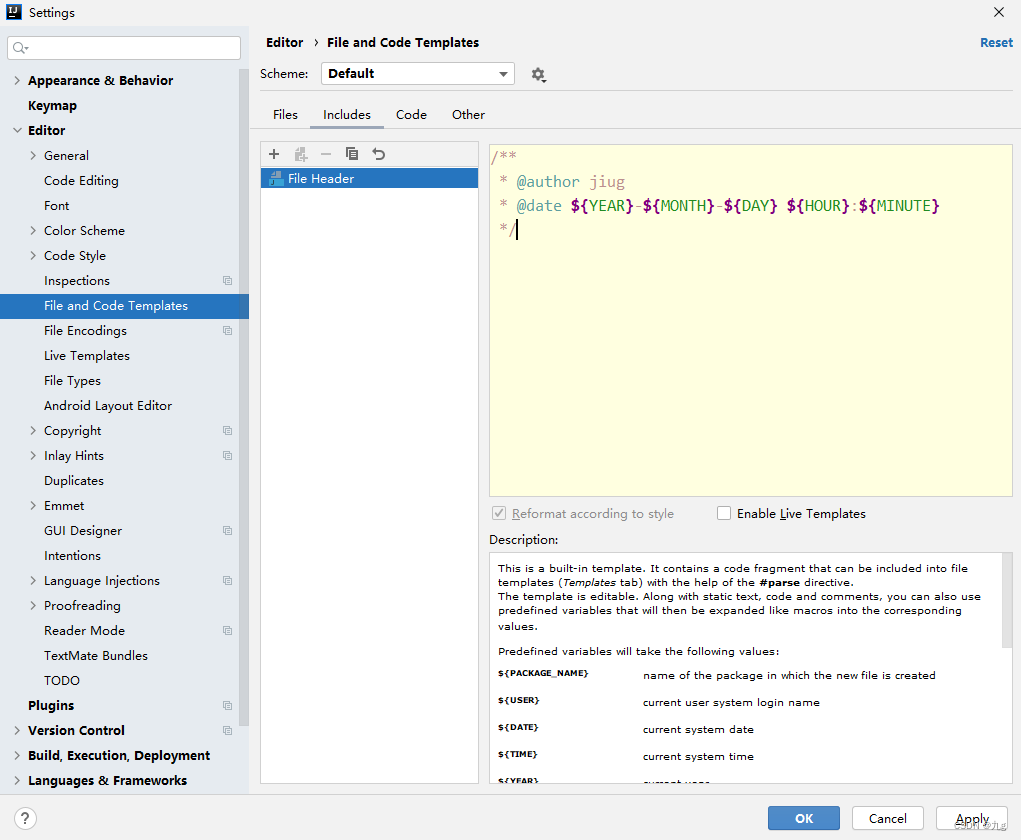1021x840 pixels.
Task: Click project-level icon beside Language Injections
Action: [x=227, y=581]
